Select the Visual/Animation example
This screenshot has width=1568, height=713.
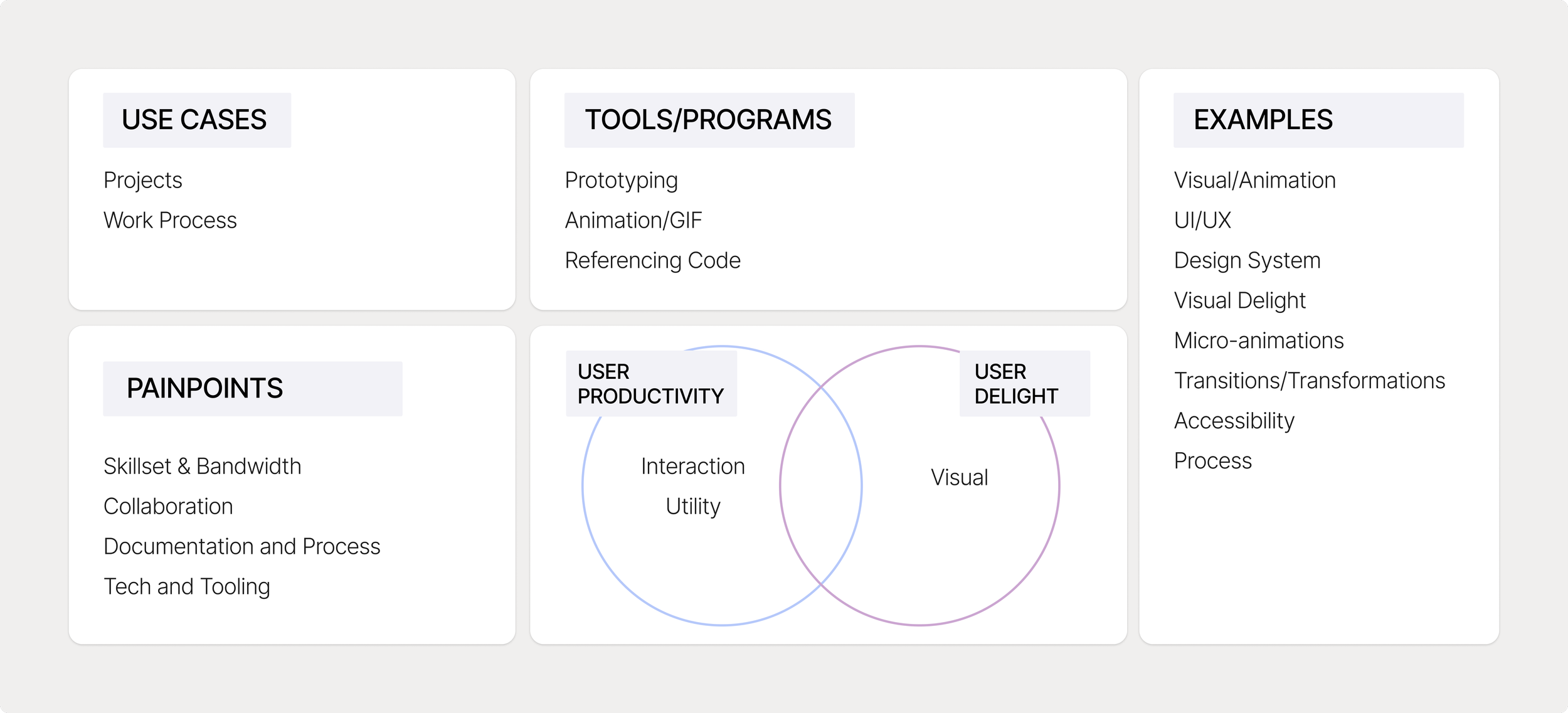coord(1254,180)
